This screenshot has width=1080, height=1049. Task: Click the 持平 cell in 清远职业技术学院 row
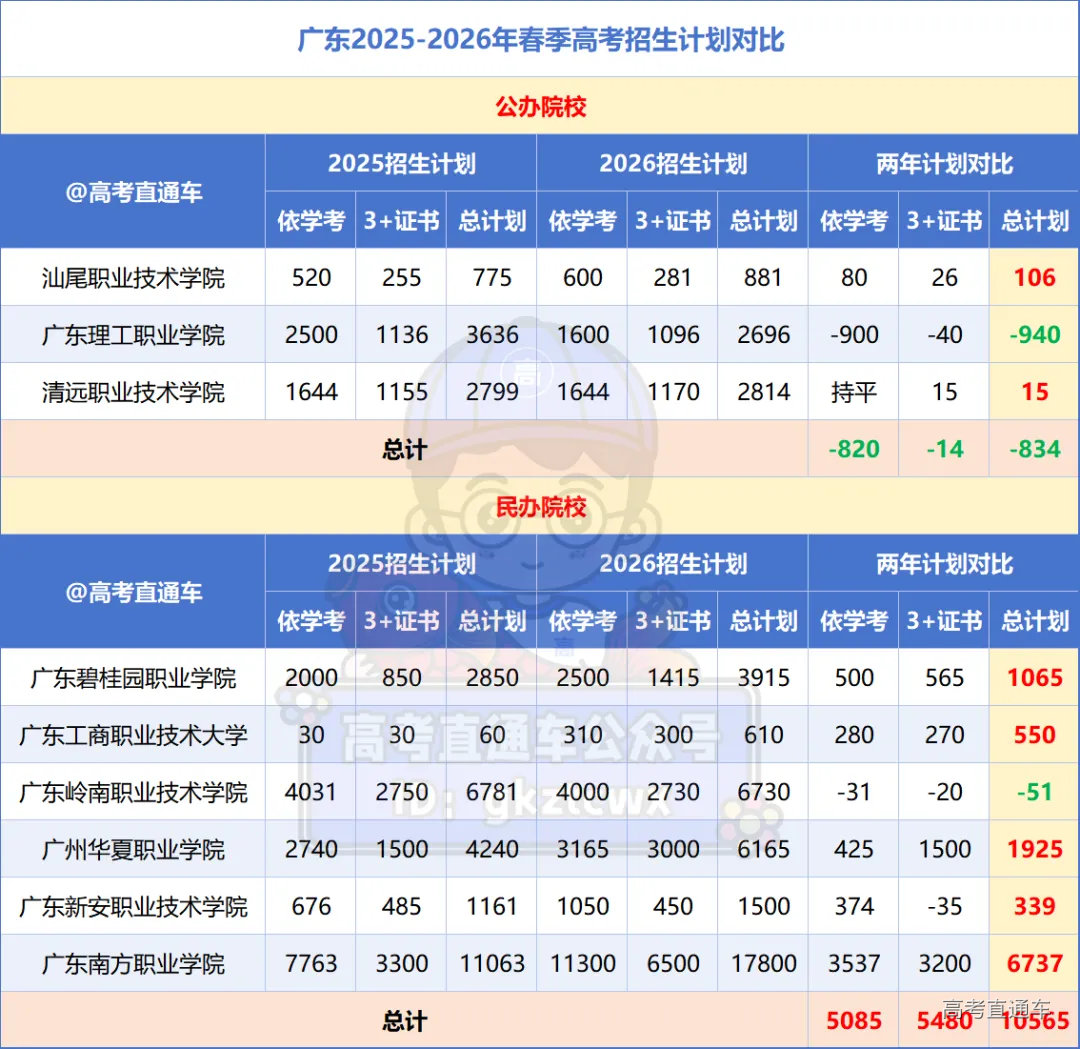(852, 392)
